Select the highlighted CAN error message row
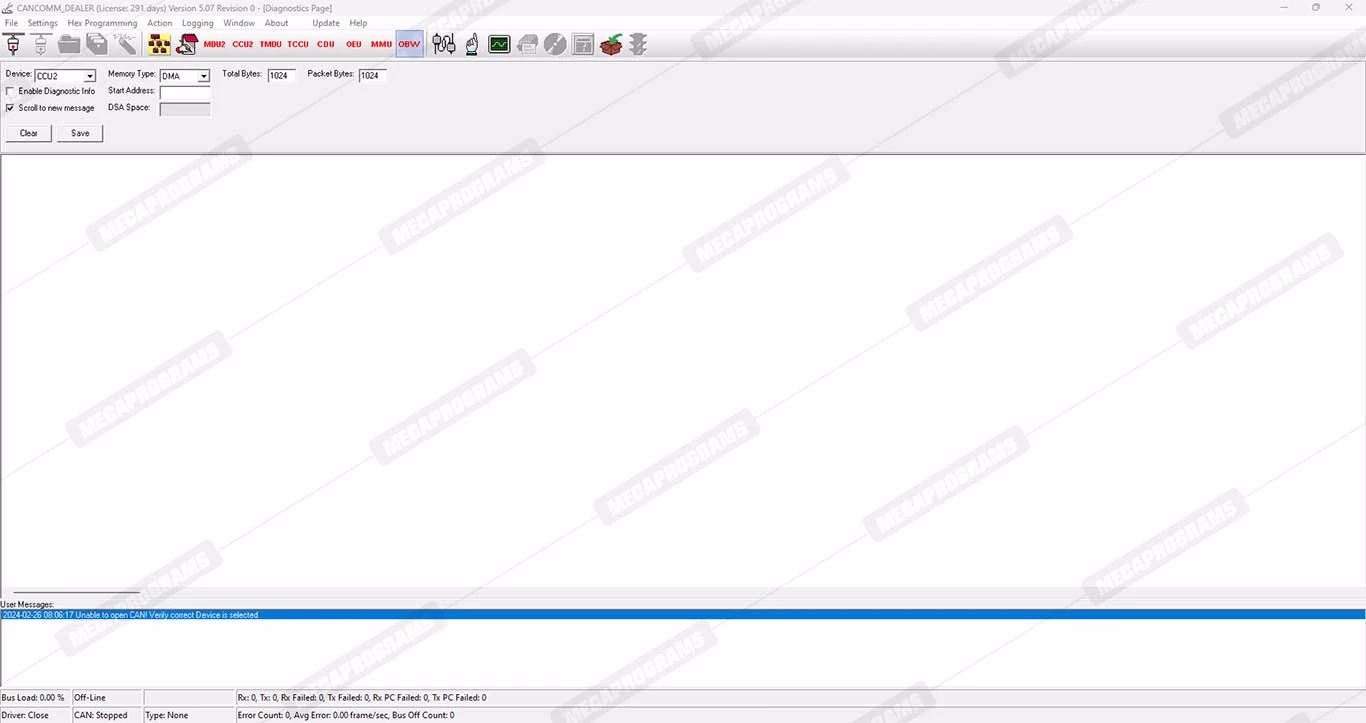 pyautogui.click(x=400, y=615)
